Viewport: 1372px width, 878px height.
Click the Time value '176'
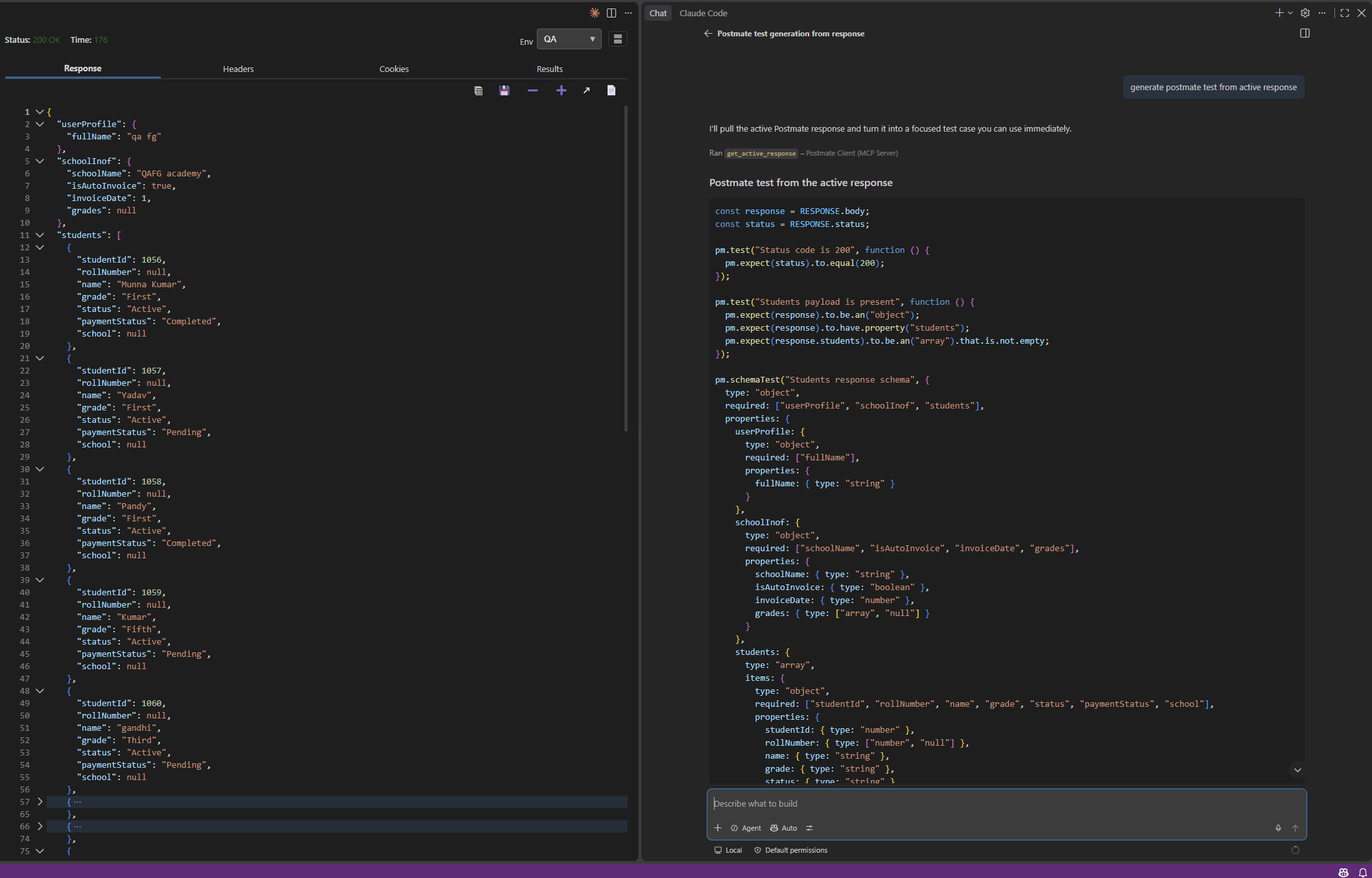coord(101,40)
